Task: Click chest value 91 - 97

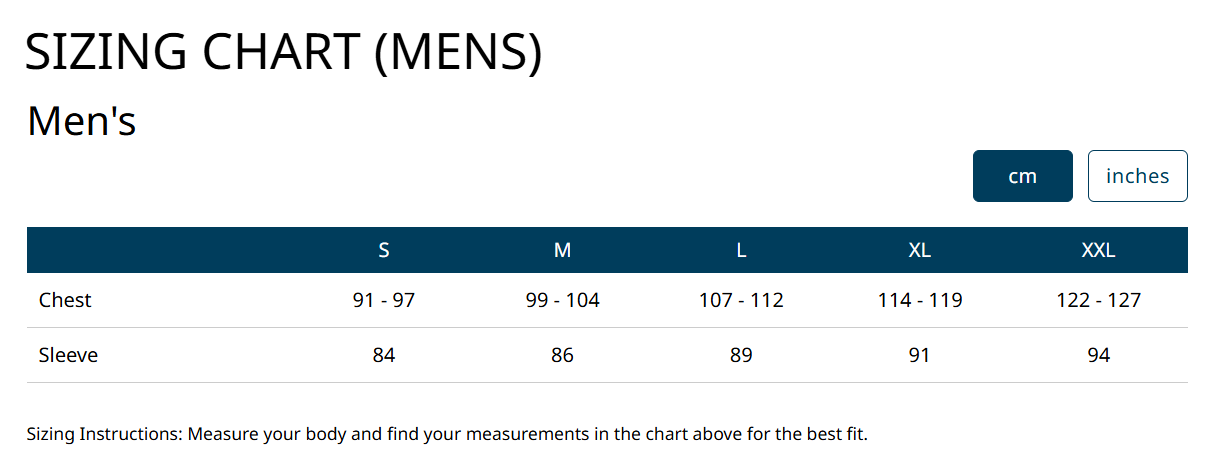Action: point(384,300)
